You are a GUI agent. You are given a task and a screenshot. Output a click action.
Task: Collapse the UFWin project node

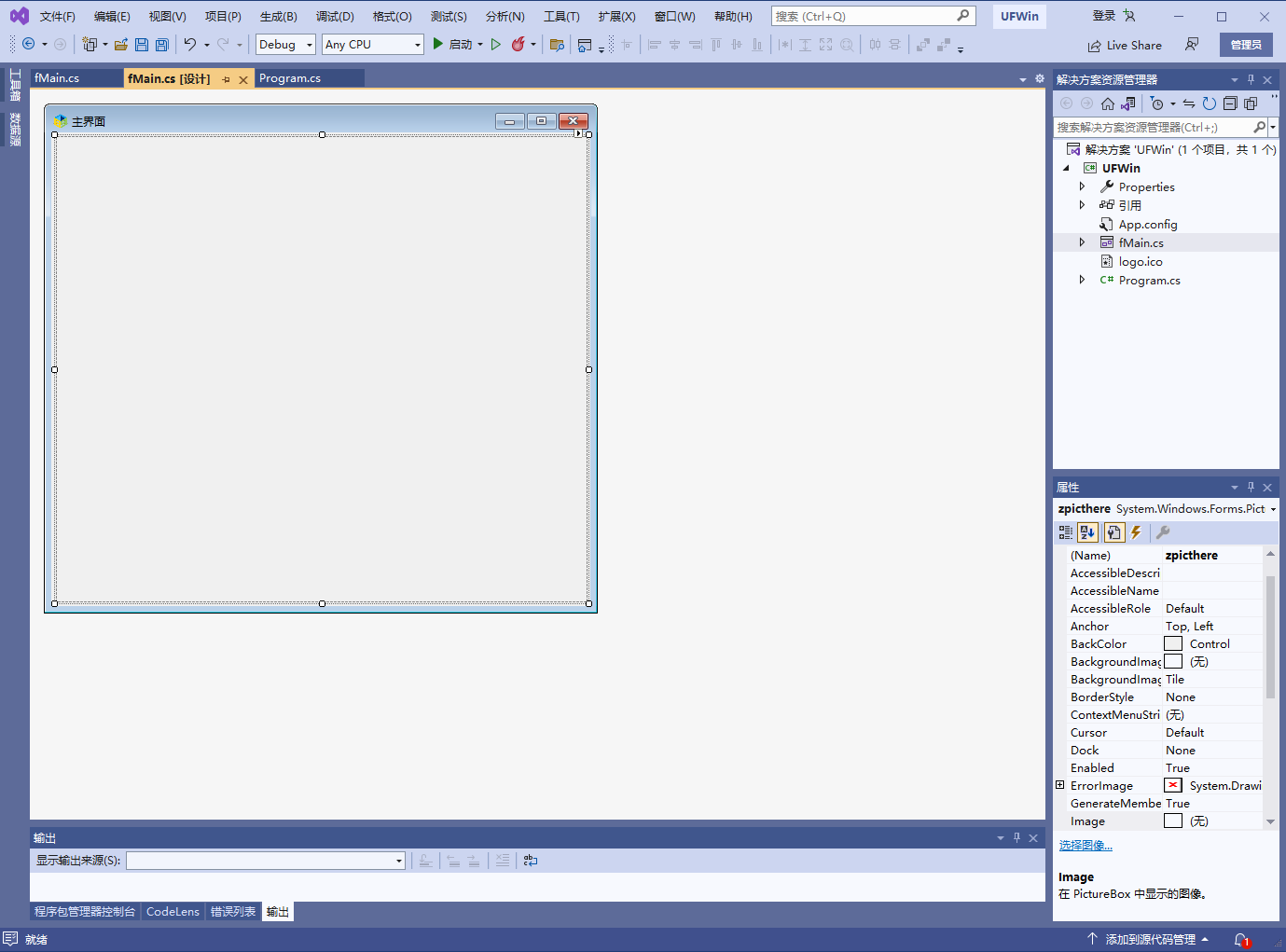click(x=1067, y=169)
